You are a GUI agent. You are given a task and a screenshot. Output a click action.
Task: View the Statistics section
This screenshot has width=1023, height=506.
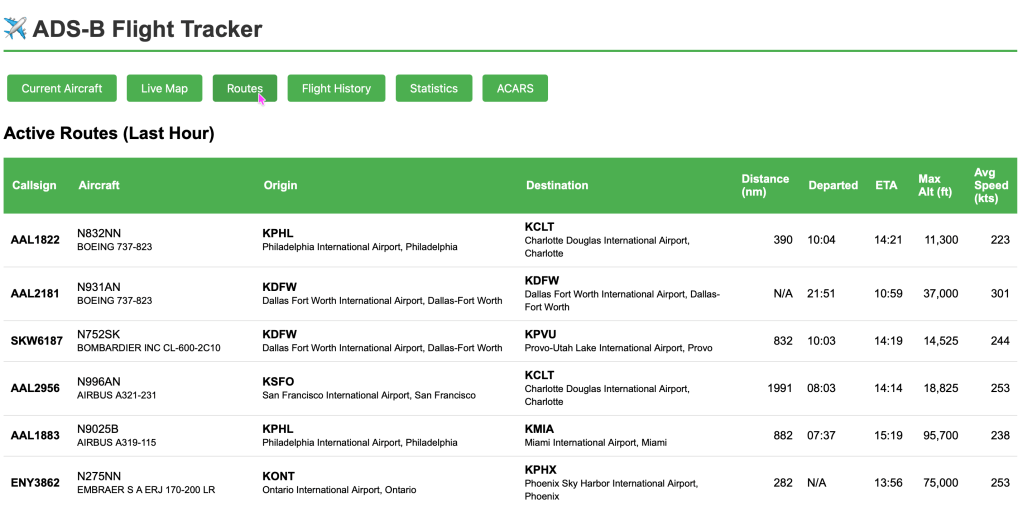(434, 88)
